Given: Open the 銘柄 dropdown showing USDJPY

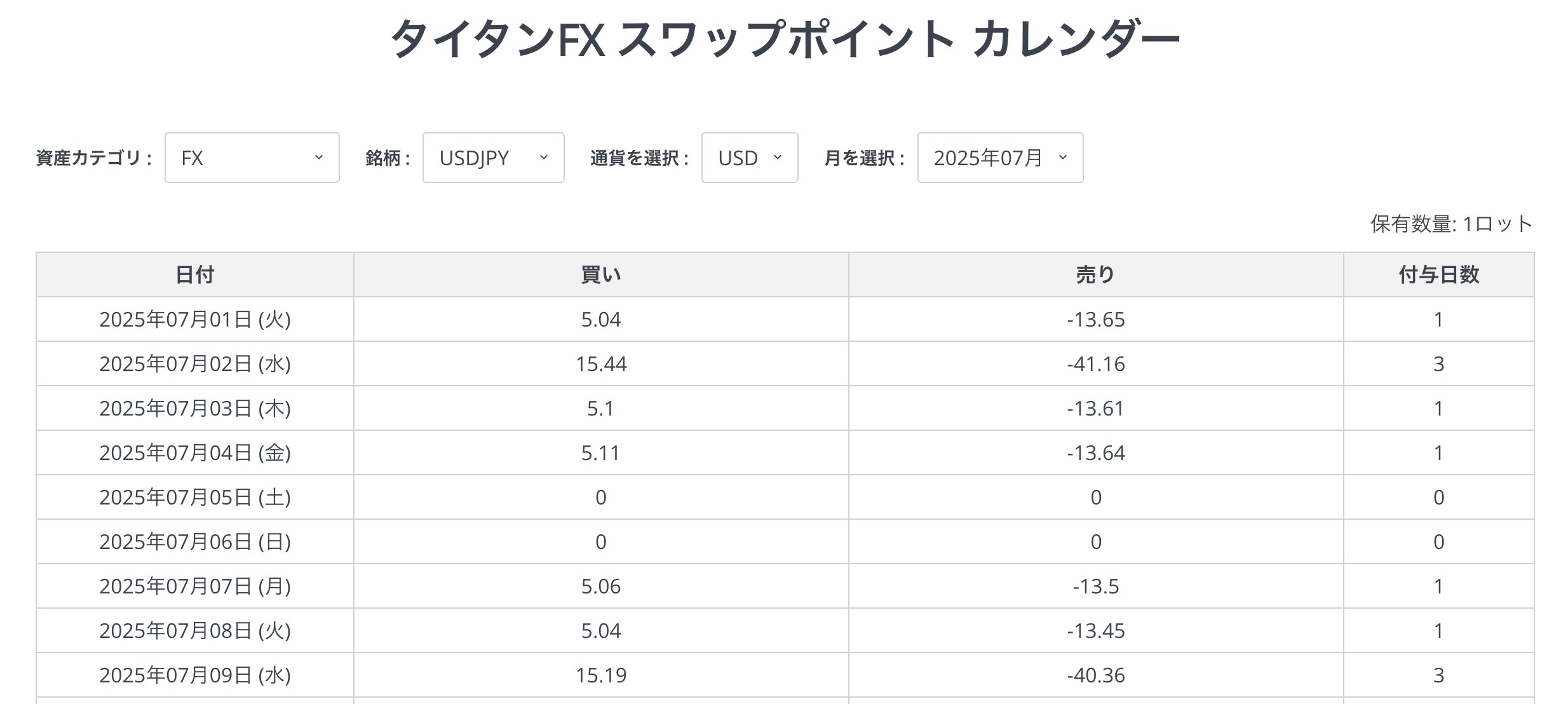Looking at the screenshot, I should point(493,158).
